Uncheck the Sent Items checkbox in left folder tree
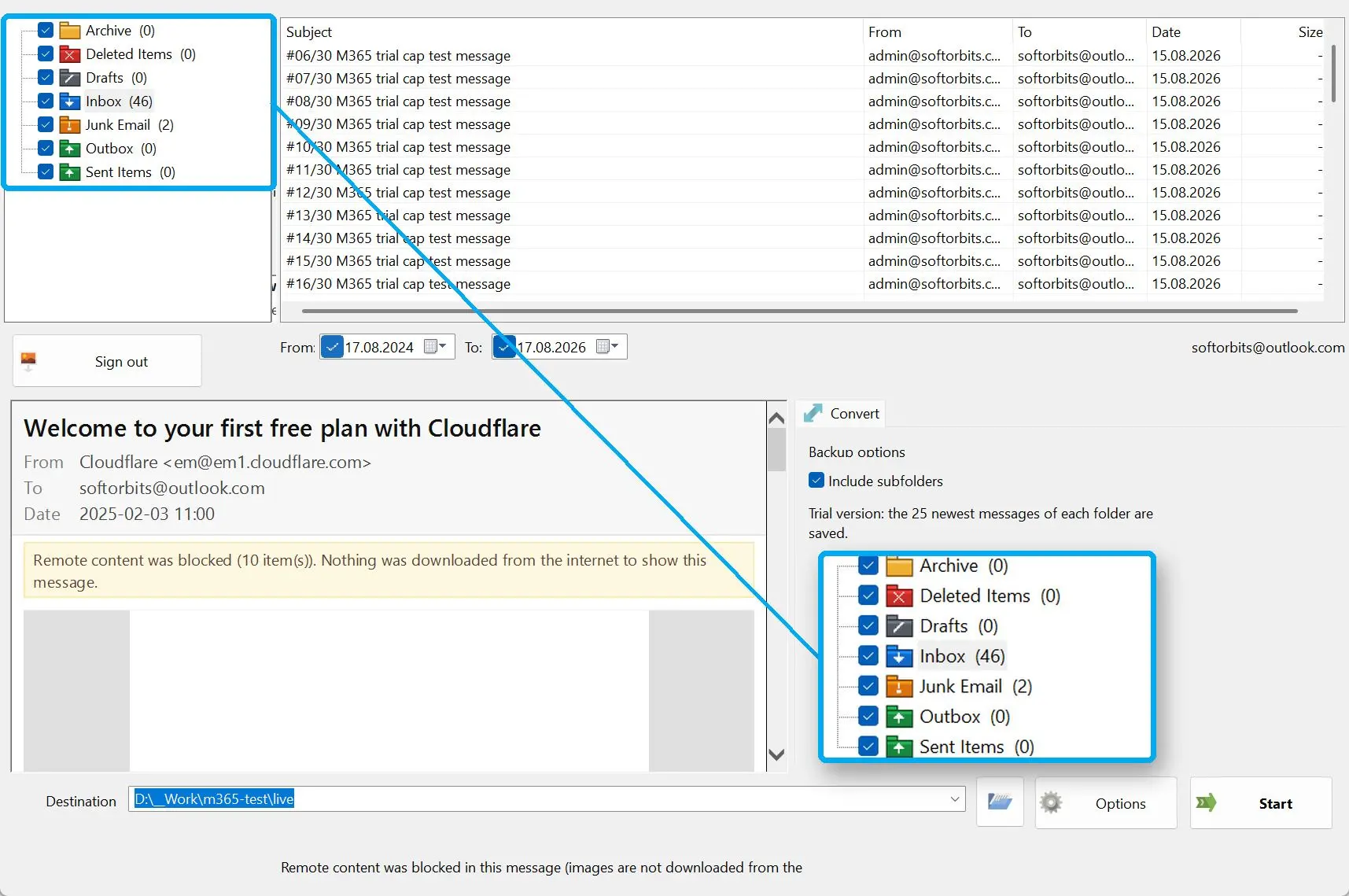 click(46, 172)
